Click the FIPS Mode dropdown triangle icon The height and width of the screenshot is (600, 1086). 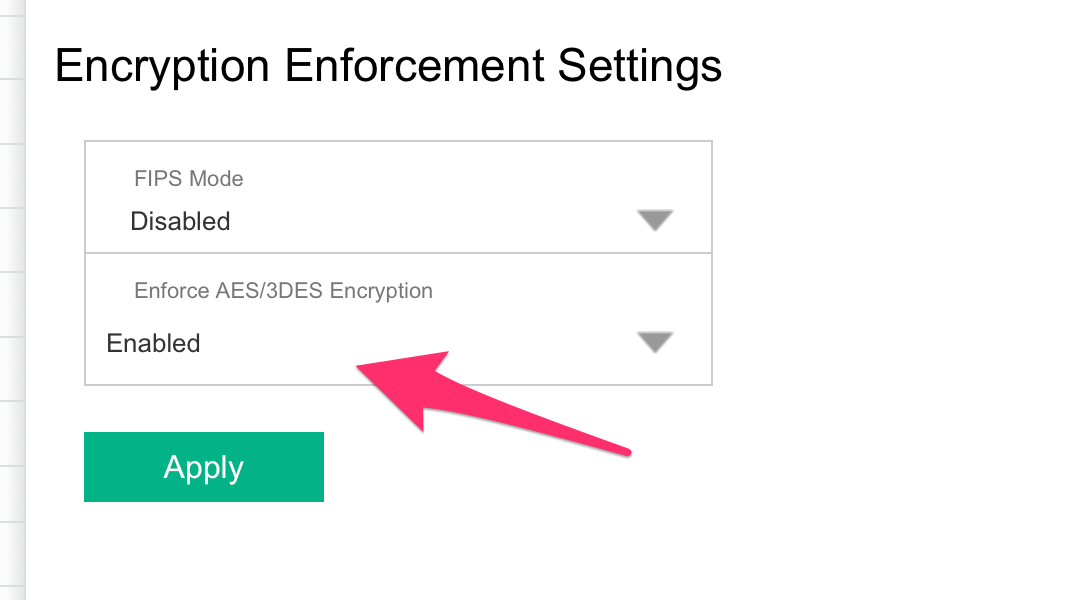point(655,220)
